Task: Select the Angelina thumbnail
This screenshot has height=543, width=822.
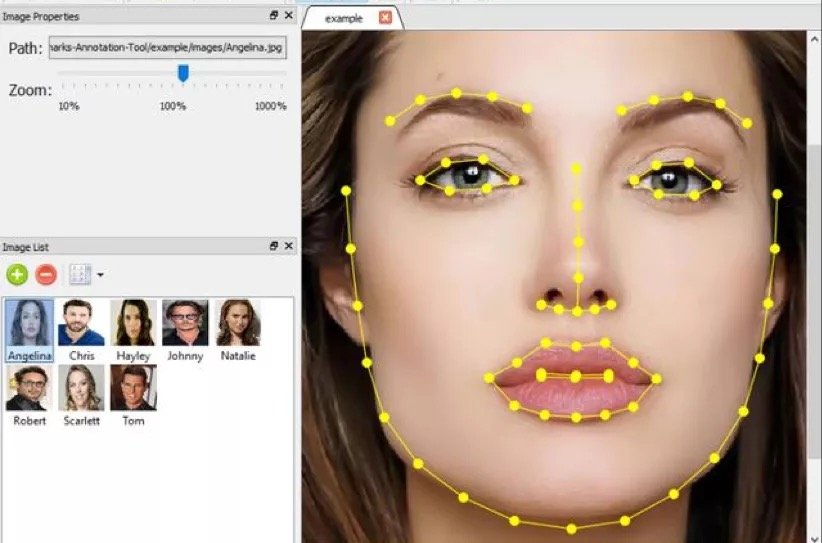Action: coord(29,330)
